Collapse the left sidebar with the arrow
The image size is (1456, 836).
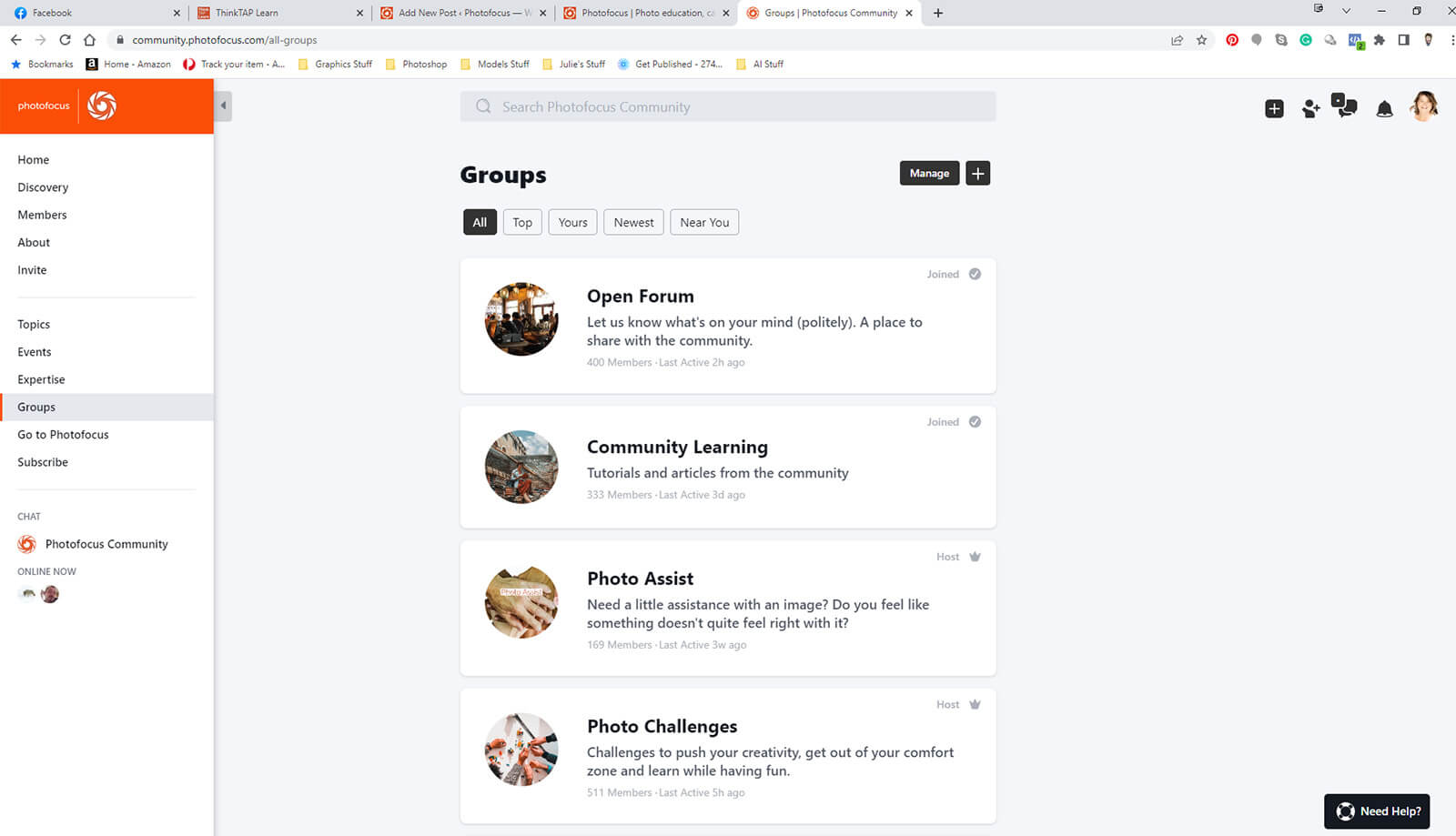(x=224, y=106)
